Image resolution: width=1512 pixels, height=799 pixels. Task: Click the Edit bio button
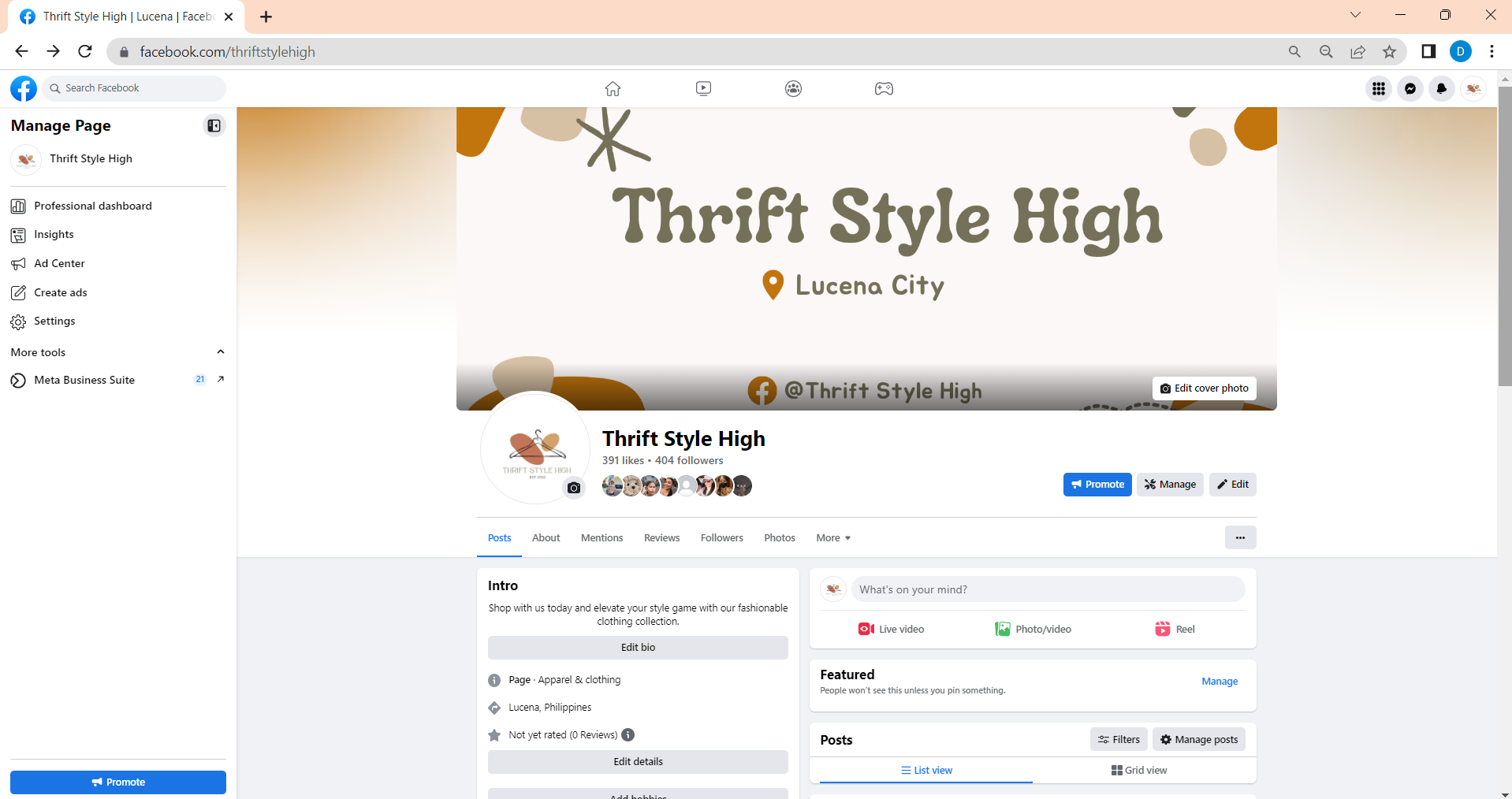tap(638, 648)
